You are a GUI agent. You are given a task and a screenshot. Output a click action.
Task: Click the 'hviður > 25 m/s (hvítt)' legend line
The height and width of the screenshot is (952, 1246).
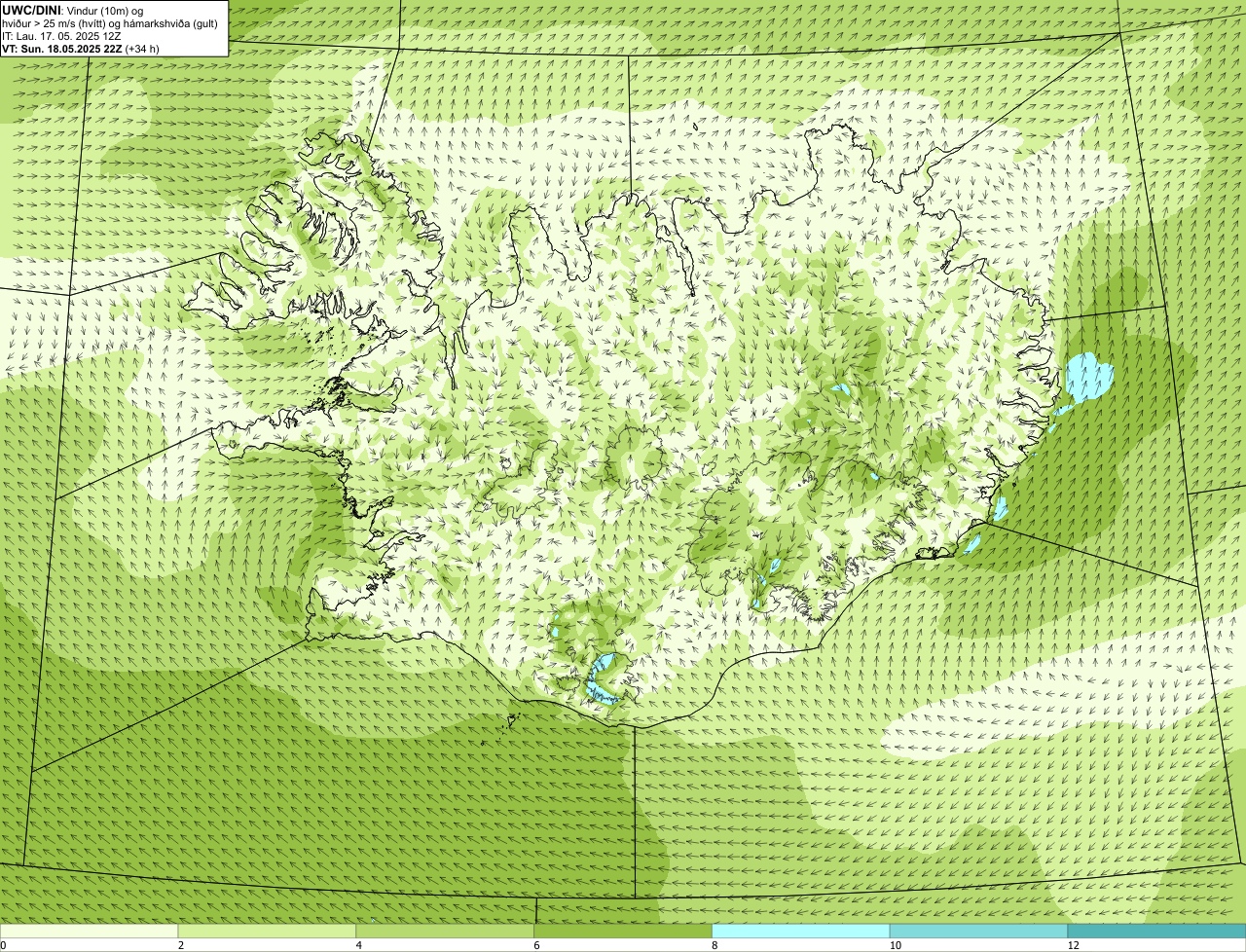(x=110, y=22)
